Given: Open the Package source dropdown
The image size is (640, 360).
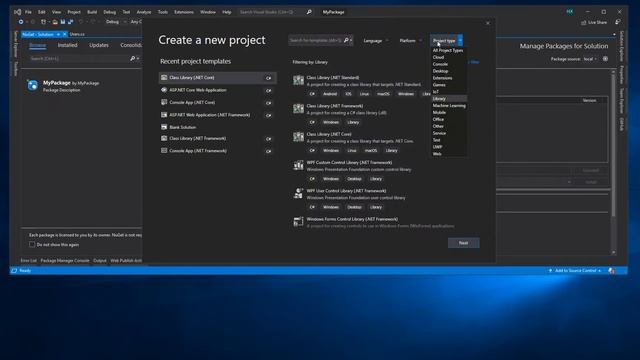Looking at the screenshot, I should tap(590, 59).
